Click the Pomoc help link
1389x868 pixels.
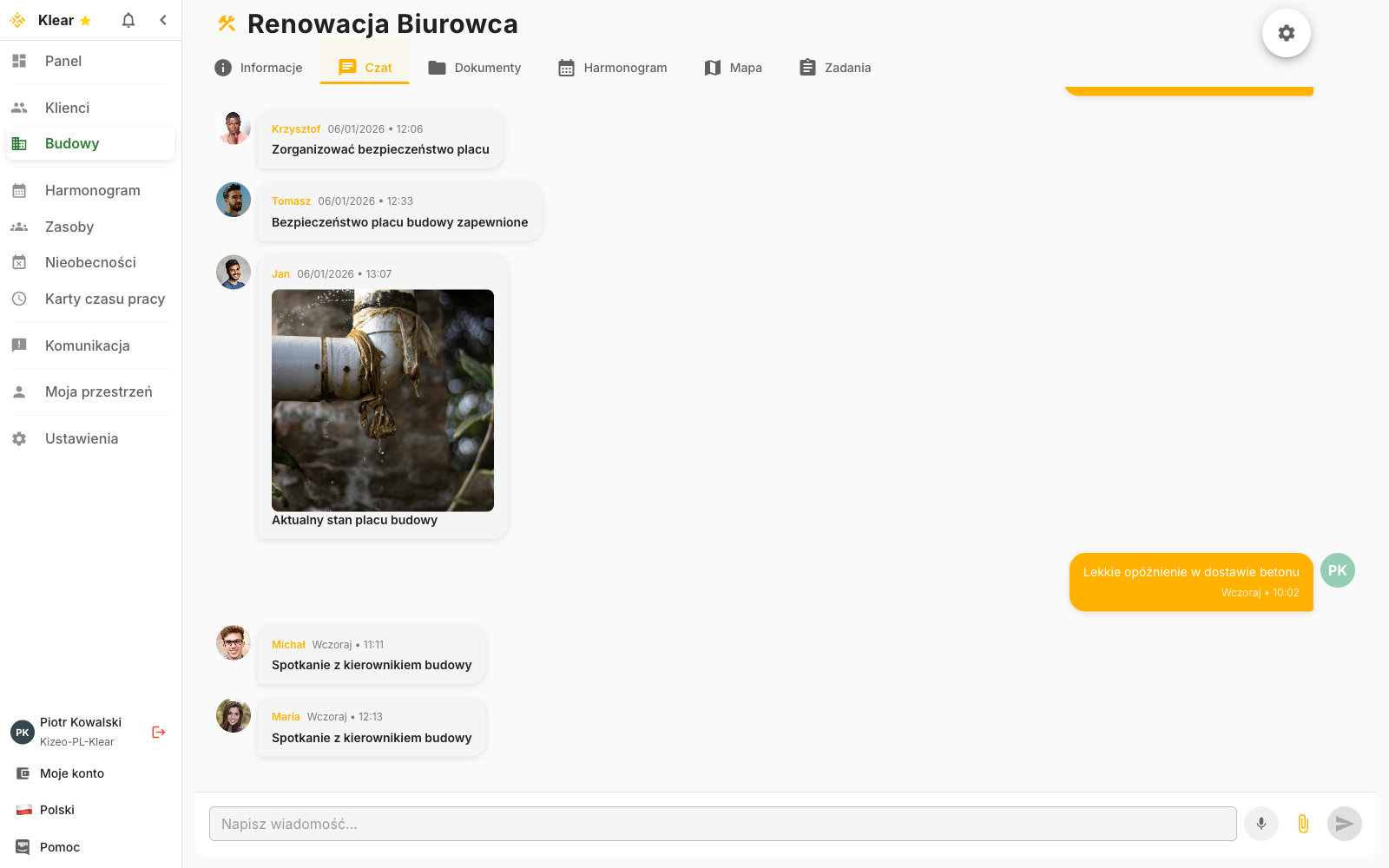59,847
